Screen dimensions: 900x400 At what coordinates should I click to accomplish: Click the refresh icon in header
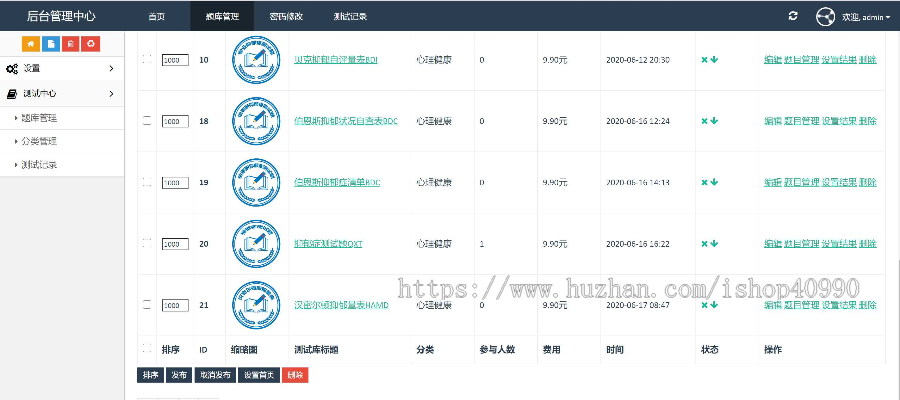pos(793,16)
